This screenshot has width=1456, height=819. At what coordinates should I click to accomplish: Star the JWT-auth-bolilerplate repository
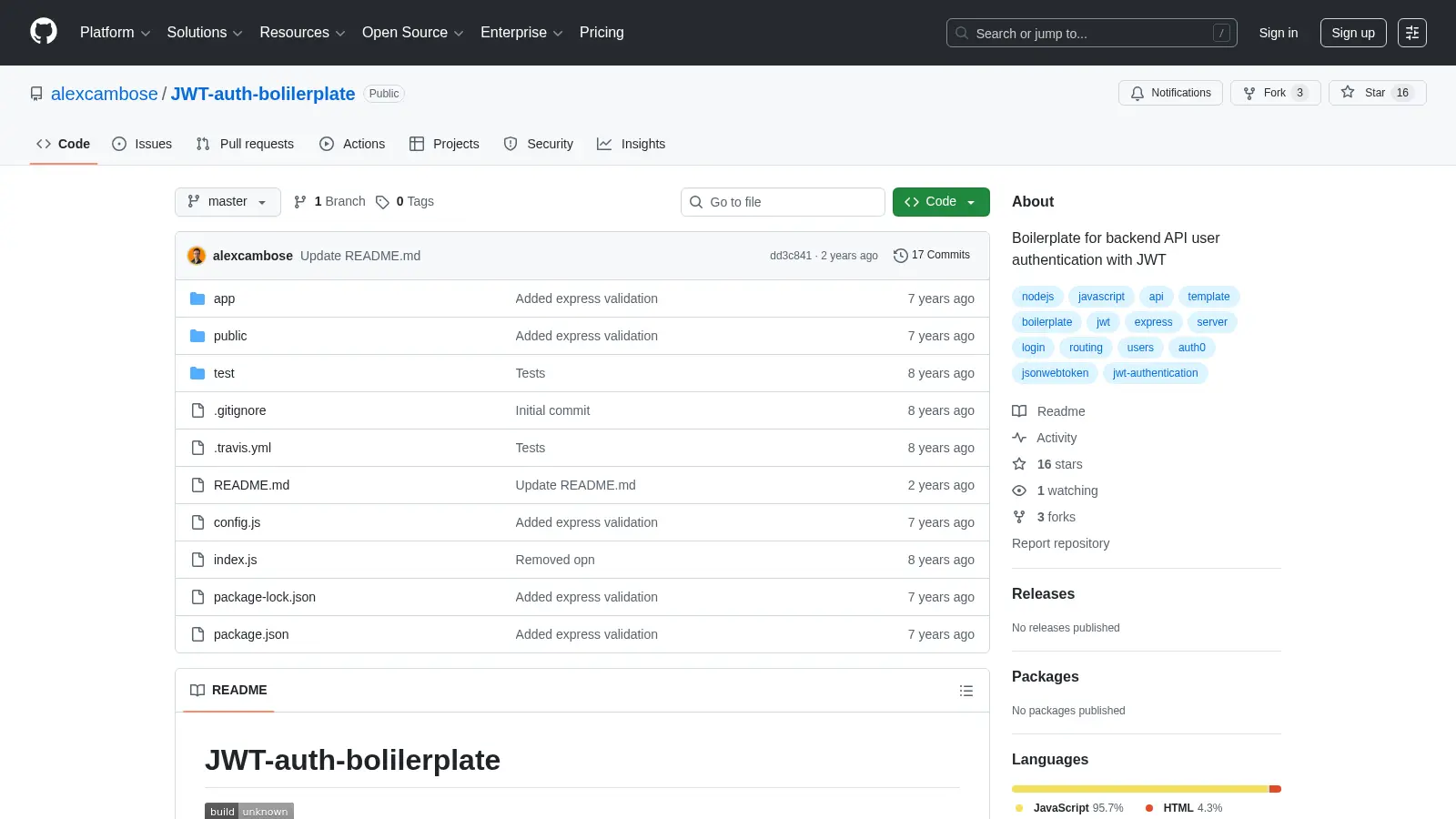[1377, 93]
